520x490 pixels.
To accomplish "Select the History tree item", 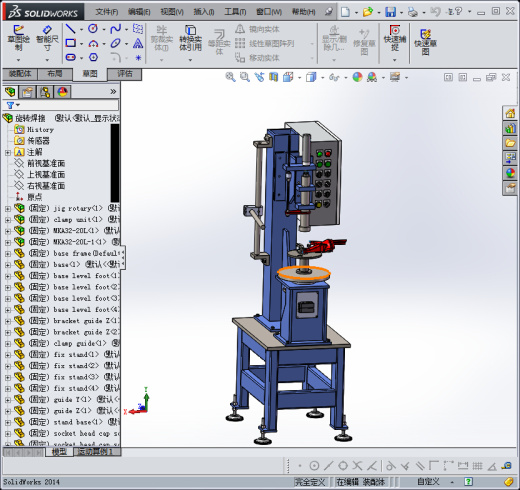I will (x=40, y=130).
